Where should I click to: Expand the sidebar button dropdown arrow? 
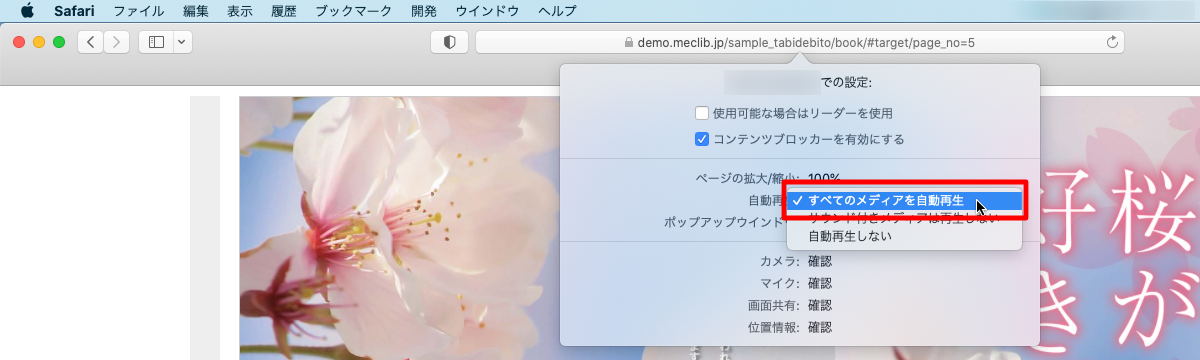coord(182,42)
